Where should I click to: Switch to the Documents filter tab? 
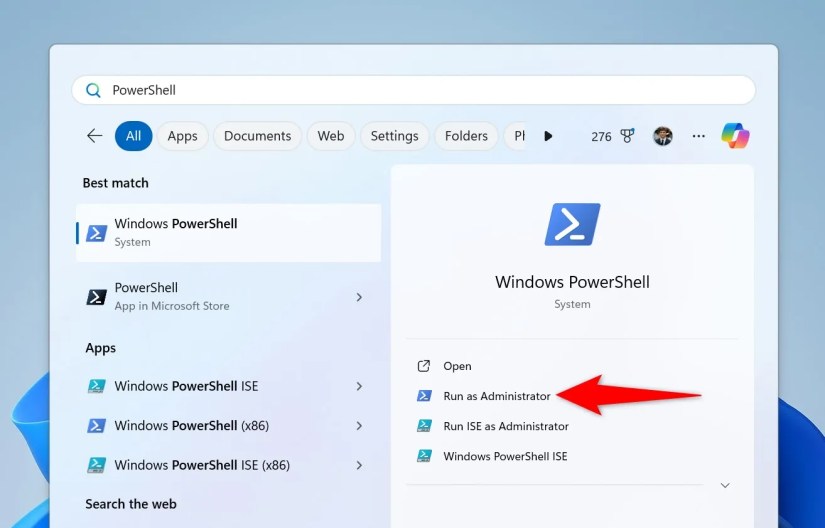pyautogui.click(x=257, y=136)
